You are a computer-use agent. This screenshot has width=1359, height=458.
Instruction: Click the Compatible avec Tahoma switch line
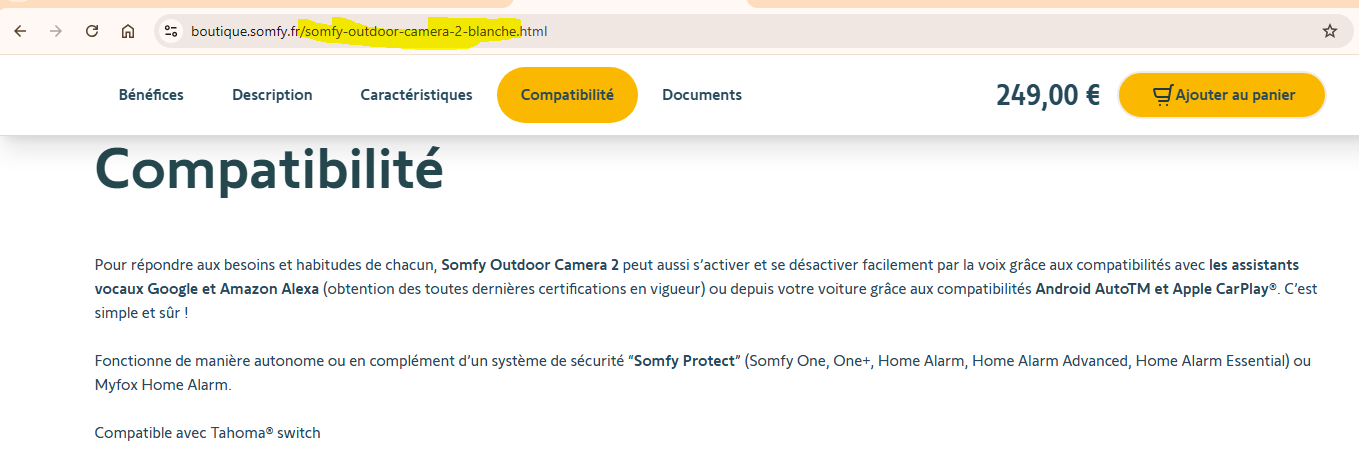pos(207,433)
